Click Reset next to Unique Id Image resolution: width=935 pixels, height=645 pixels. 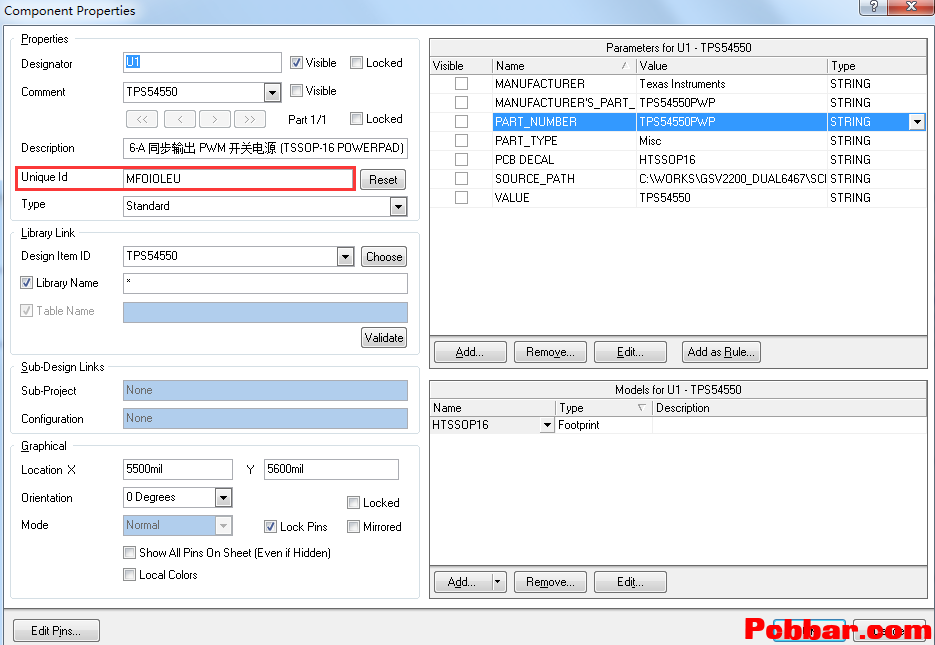(383, 179)
